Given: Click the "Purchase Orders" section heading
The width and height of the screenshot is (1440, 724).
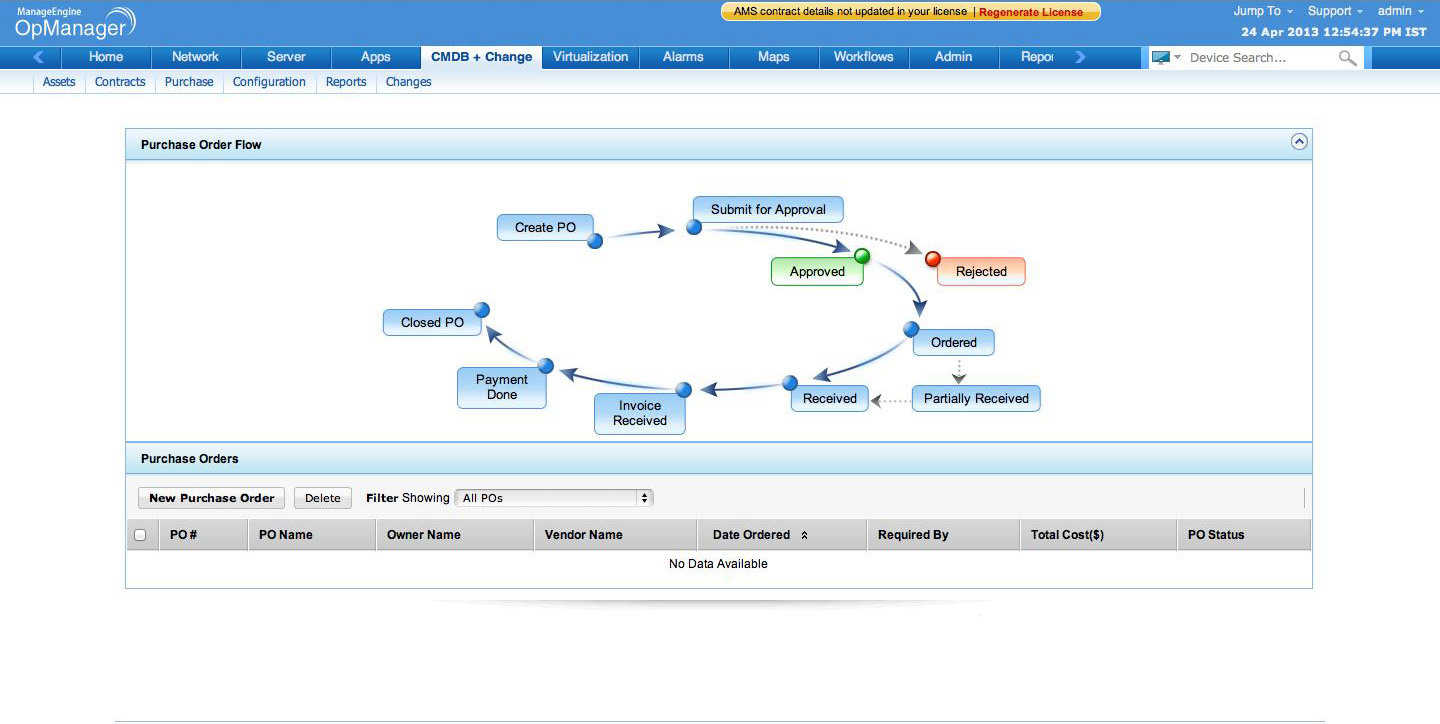Looking at the screenshot, I should tap(190, 459).
